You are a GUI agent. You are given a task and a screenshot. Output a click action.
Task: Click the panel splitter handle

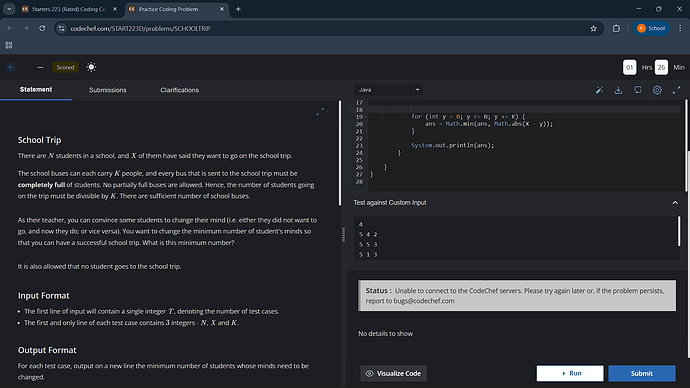[344, 234]
